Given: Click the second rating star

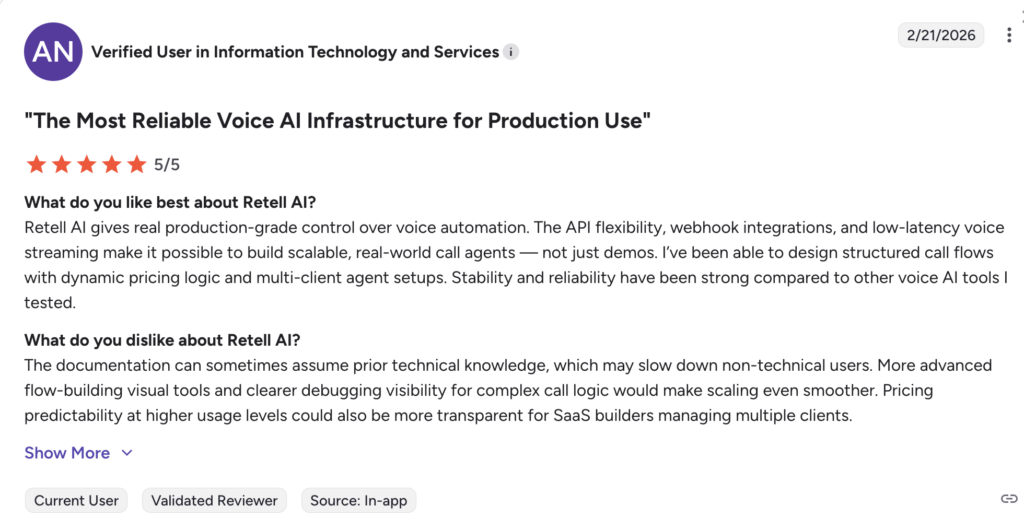Looking at the screenshot, I should [x=61, y=164].
